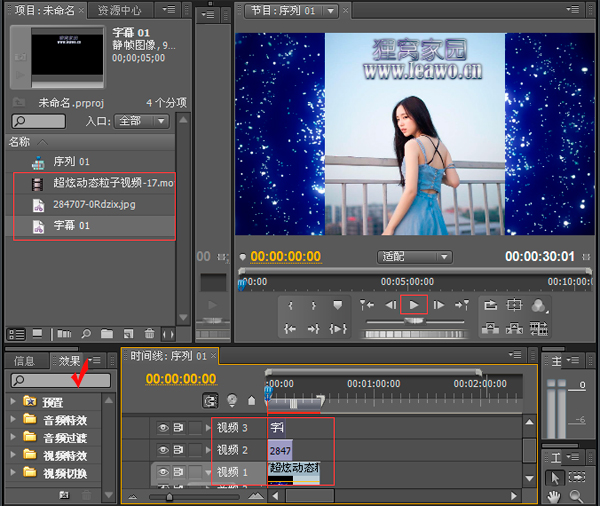600x506 pixels.
Task: Select the 效果 tab
Action: click(68, 361)
